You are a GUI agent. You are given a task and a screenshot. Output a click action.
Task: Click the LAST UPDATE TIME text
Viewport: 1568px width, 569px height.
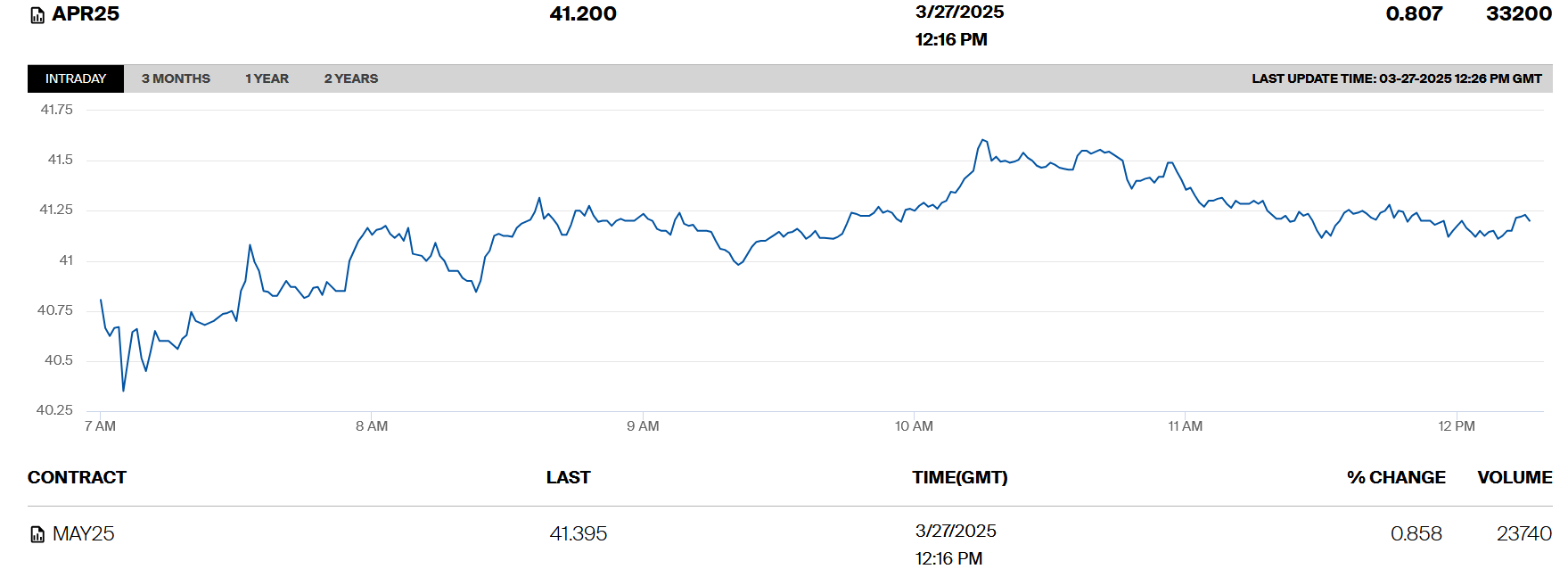pyautogui.click(x=1396, y=78)
